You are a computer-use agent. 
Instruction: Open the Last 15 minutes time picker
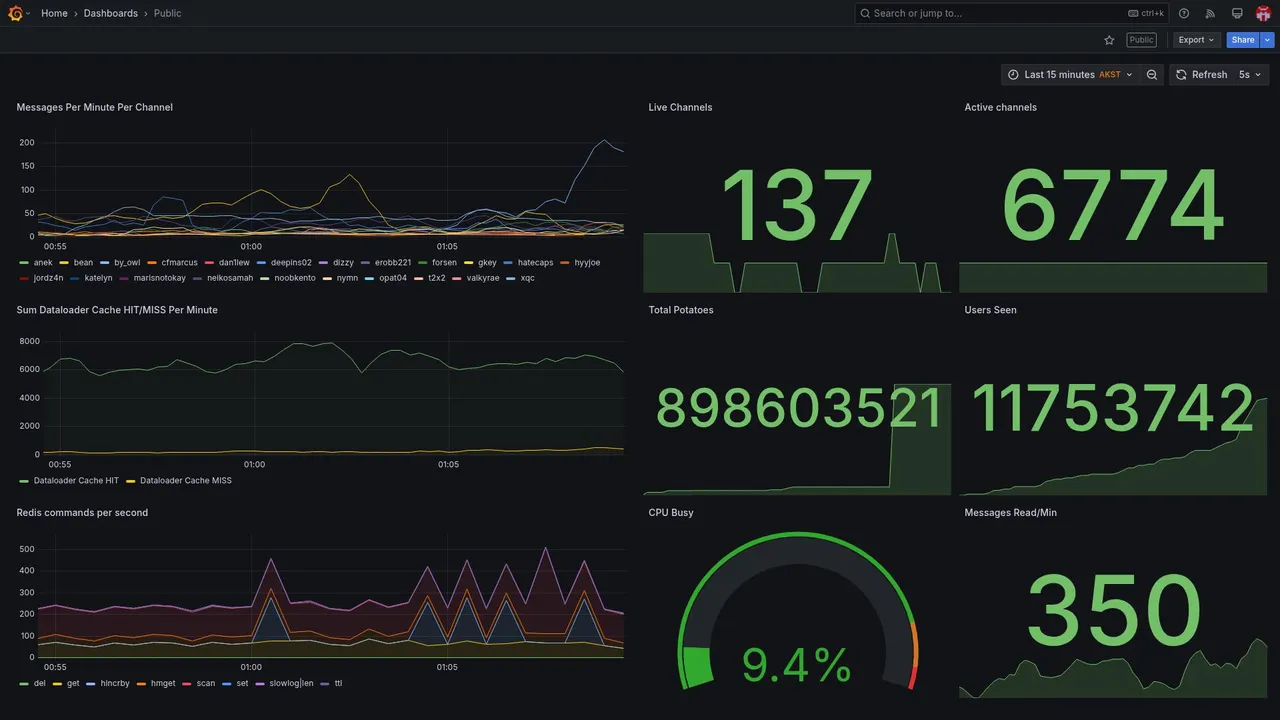[1070, 75]
